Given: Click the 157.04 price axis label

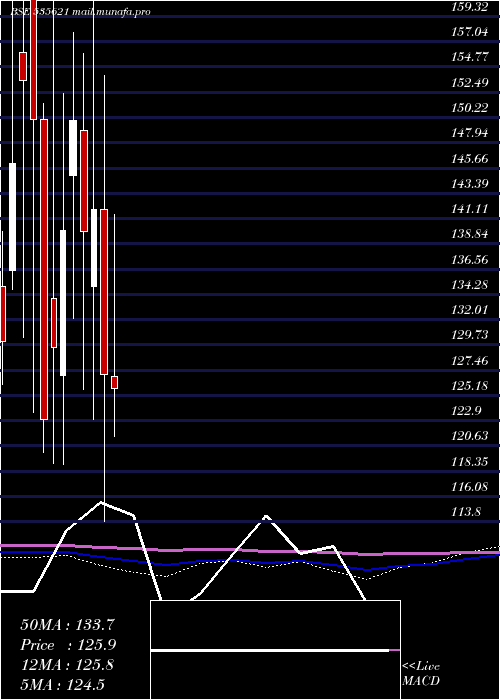Looking at the screenshot, I should 470,32.
